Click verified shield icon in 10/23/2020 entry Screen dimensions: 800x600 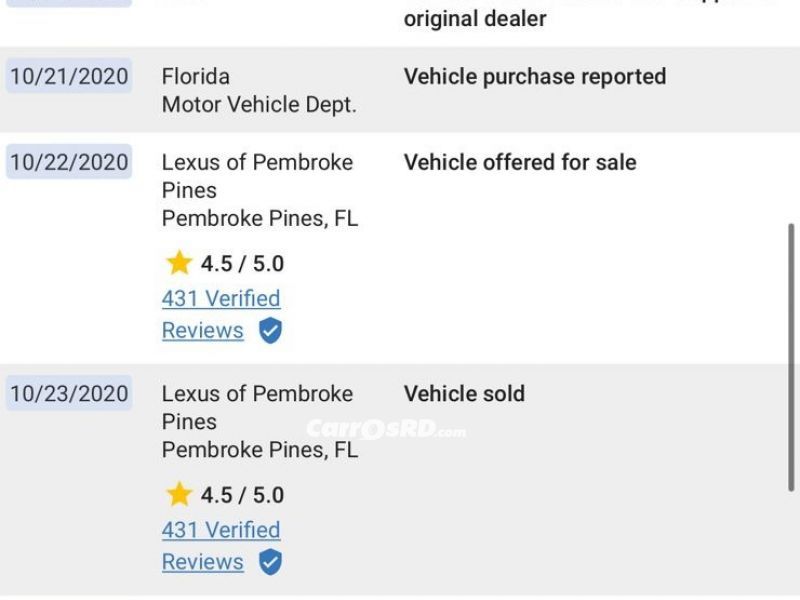pyautogui.click(x=270, y=562)
